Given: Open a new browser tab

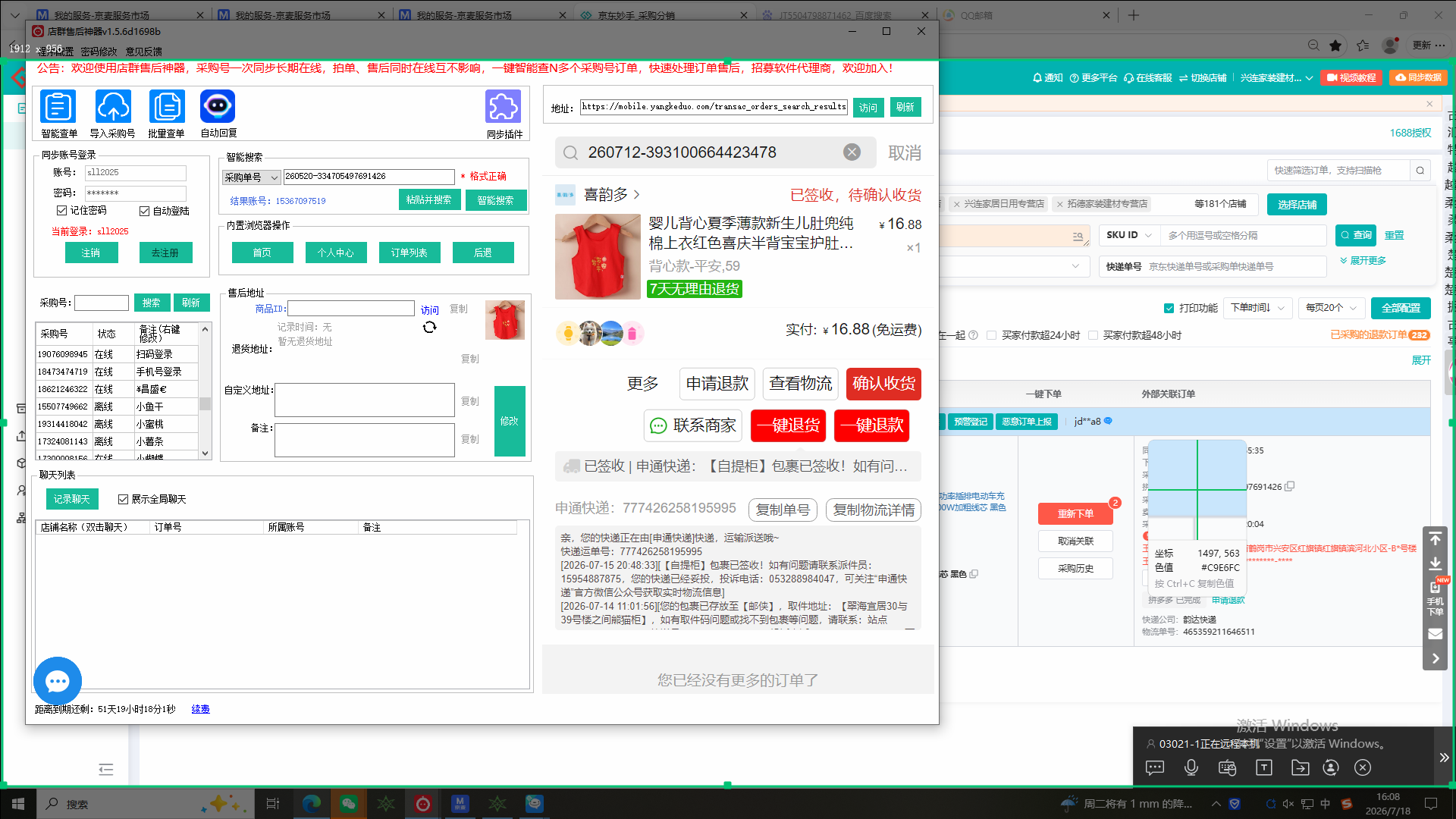Looking at the screenshot, I should pyautogui.click(x=1134, y=15).
